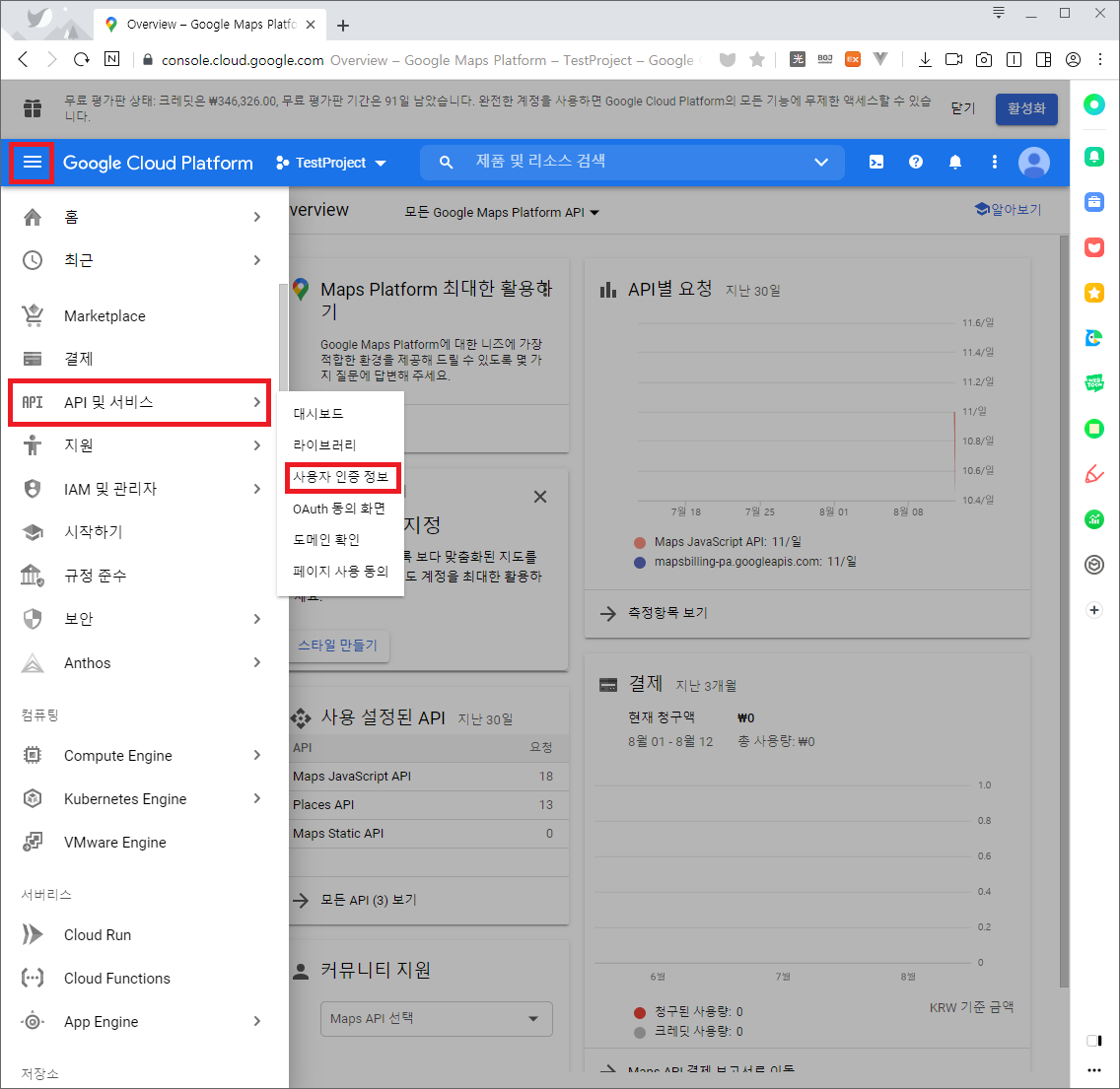This screenshot has height=1089, width=1120.
Task: Click the Kubernetes Engine icon
Action: point(33,798)
